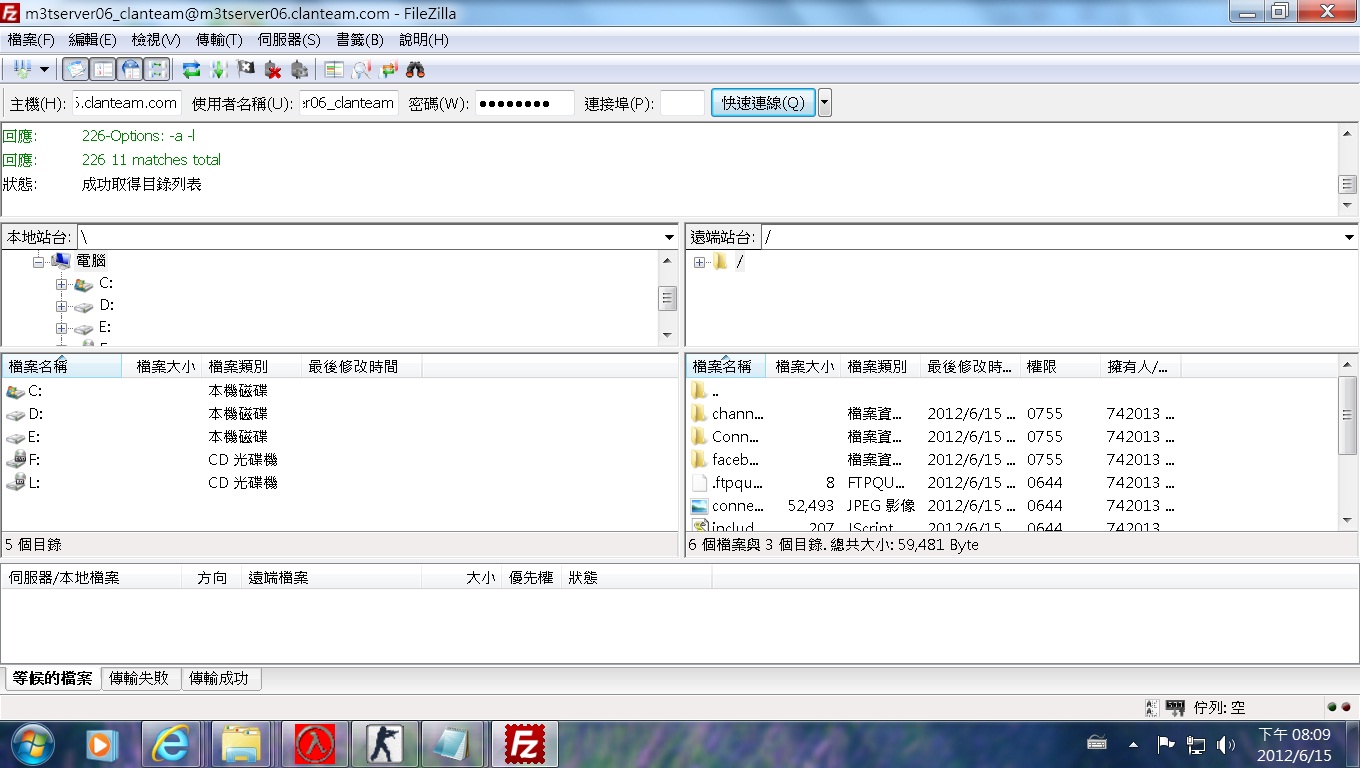Refresh the file and folder lists
This screenshot has height=768, width=1360.
click(192, 69)
